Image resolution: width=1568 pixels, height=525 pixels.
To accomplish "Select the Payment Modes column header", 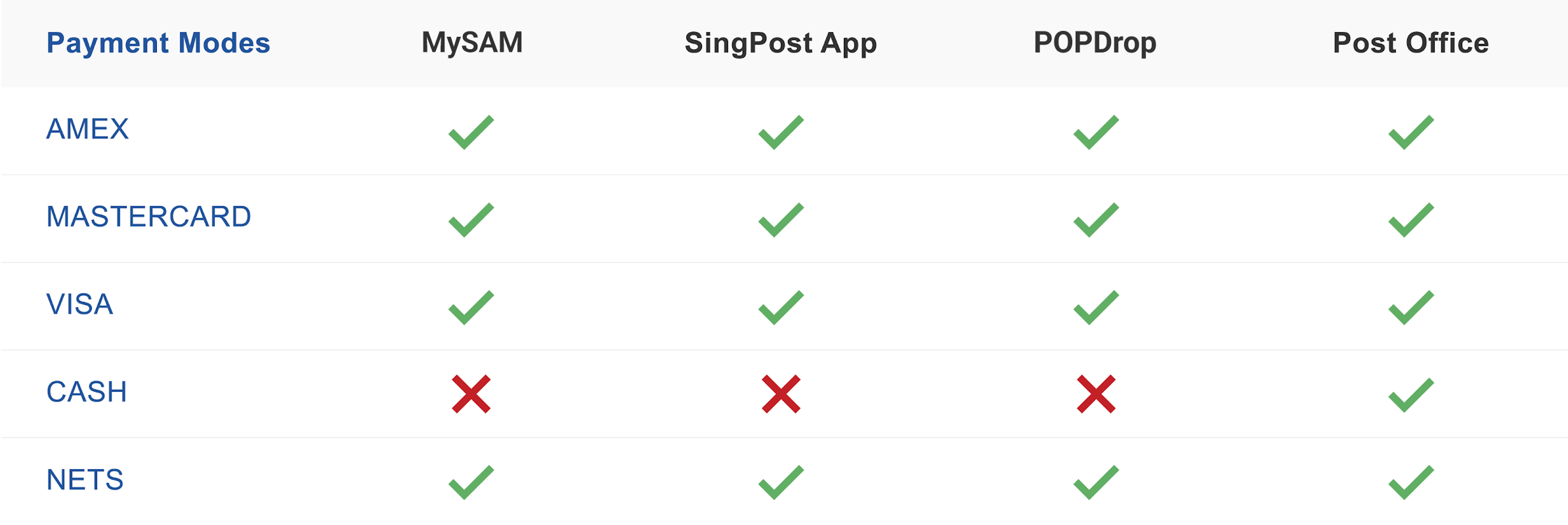I will 158,43.
